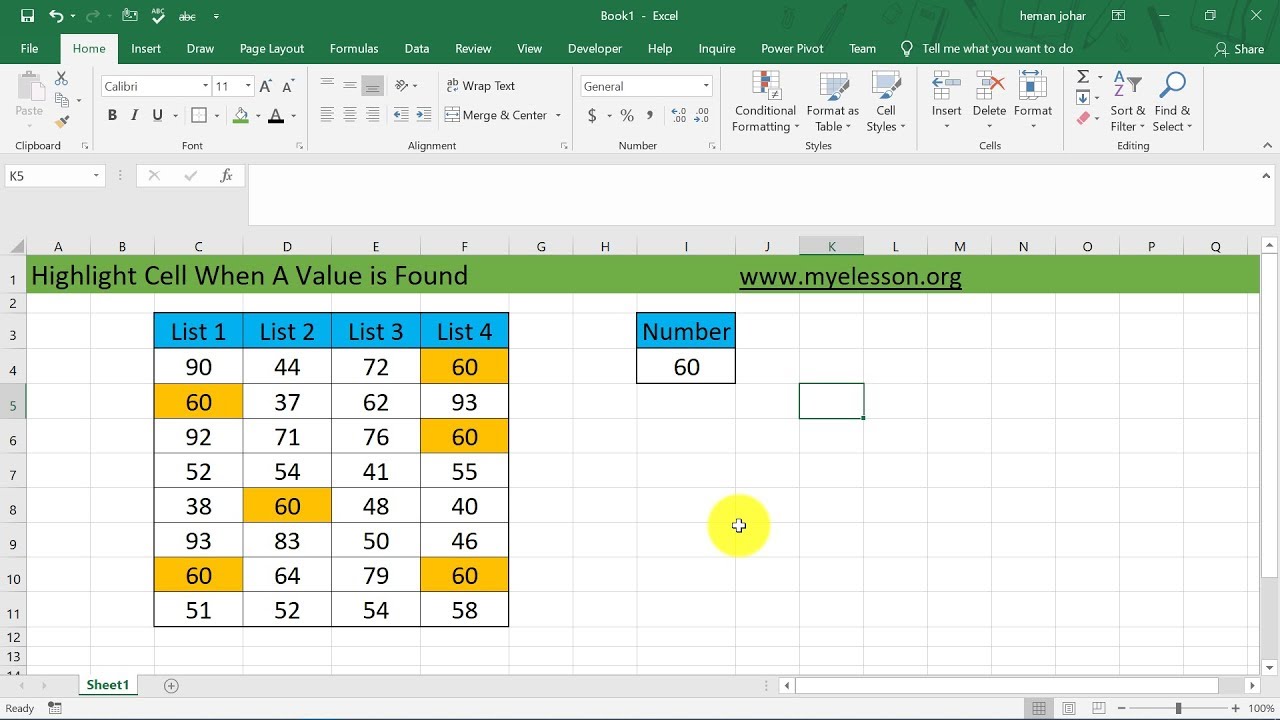Toggle Bold formatting
The width and height of the screenshot is (1280, 720).
coord(112,116)
